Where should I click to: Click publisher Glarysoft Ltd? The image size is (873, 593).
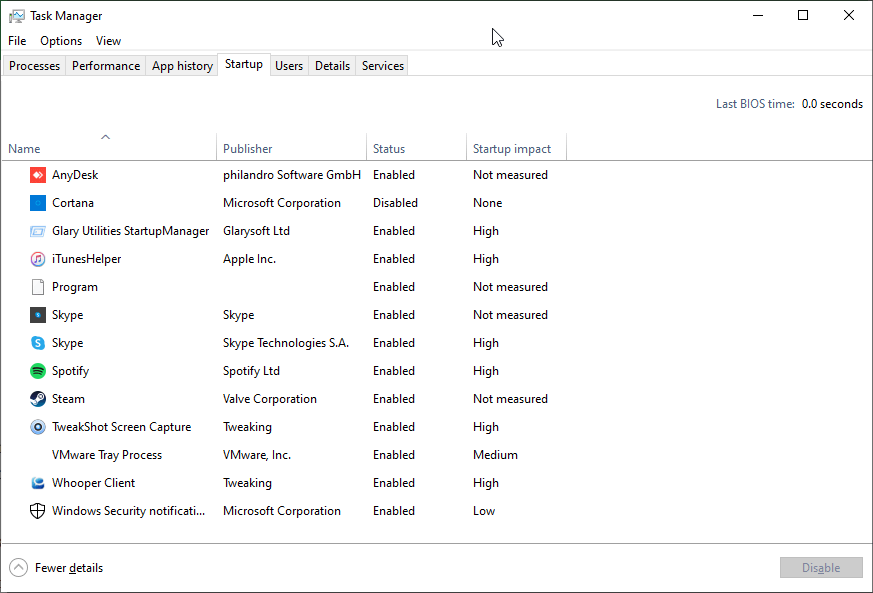click(256, 231)
